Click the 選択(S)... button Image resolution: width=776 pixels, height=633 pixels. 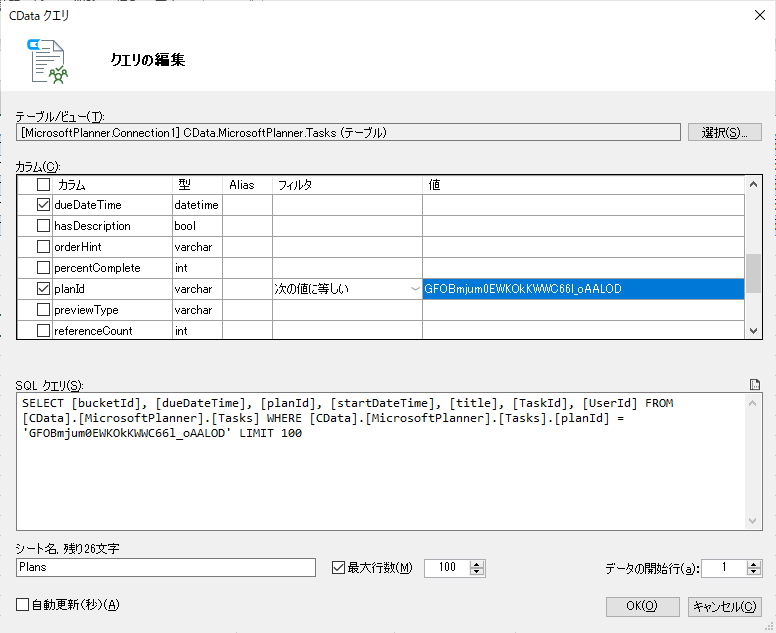tap(724, 133)
